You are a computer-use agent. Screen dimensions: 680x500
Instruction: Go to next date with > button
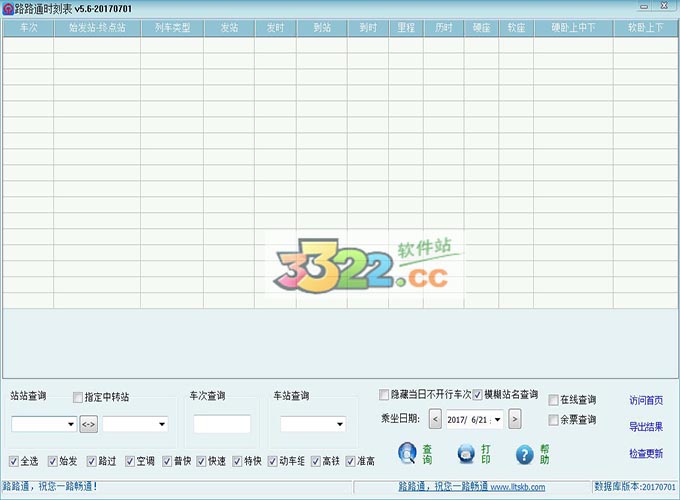(515, 419)
